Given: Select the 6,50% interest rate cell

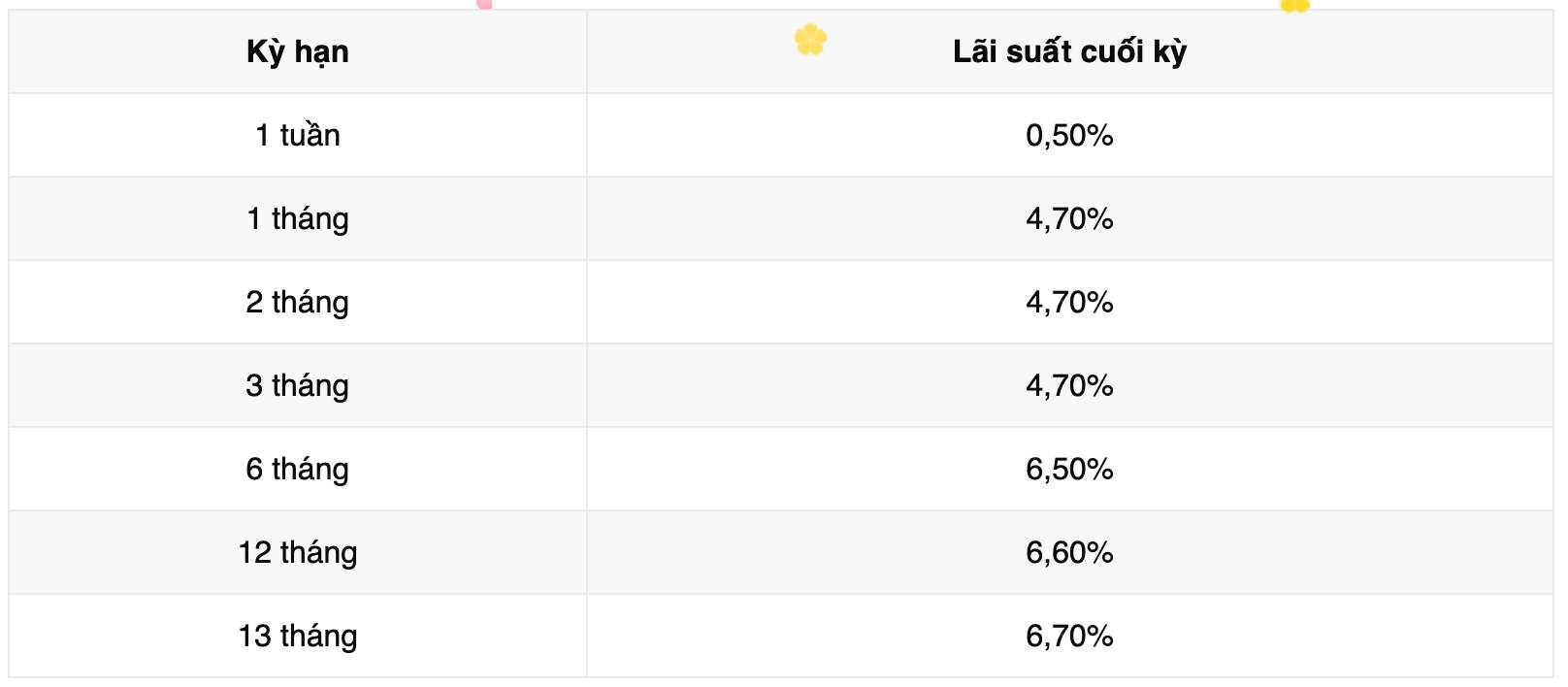Looking at the screenshot, I should point(1069,469).
